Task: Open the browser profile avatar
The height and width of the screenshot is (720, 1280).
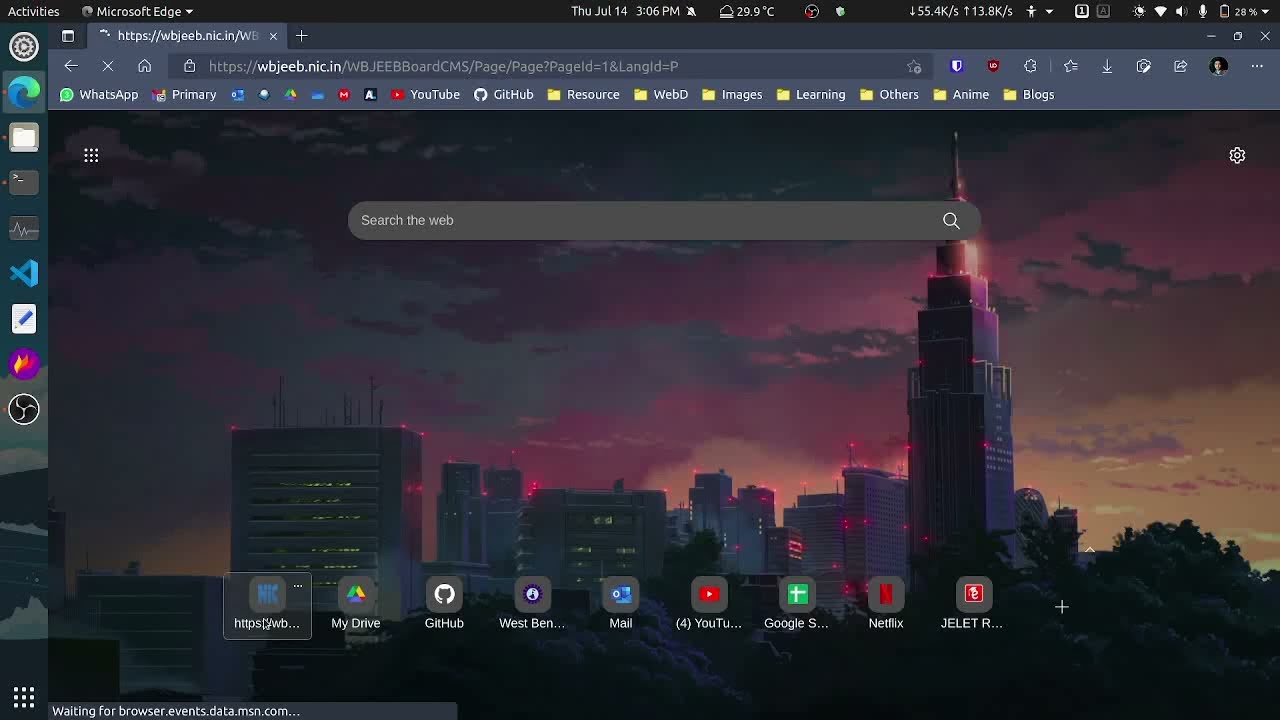Action: click(x=1218, y=66)
